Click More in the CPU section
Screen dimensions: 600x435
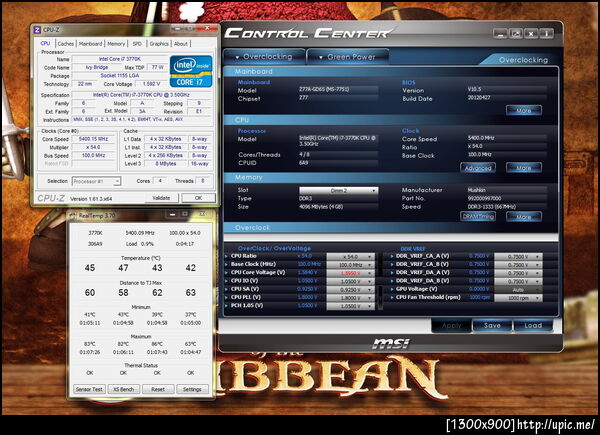pos(523,168)
